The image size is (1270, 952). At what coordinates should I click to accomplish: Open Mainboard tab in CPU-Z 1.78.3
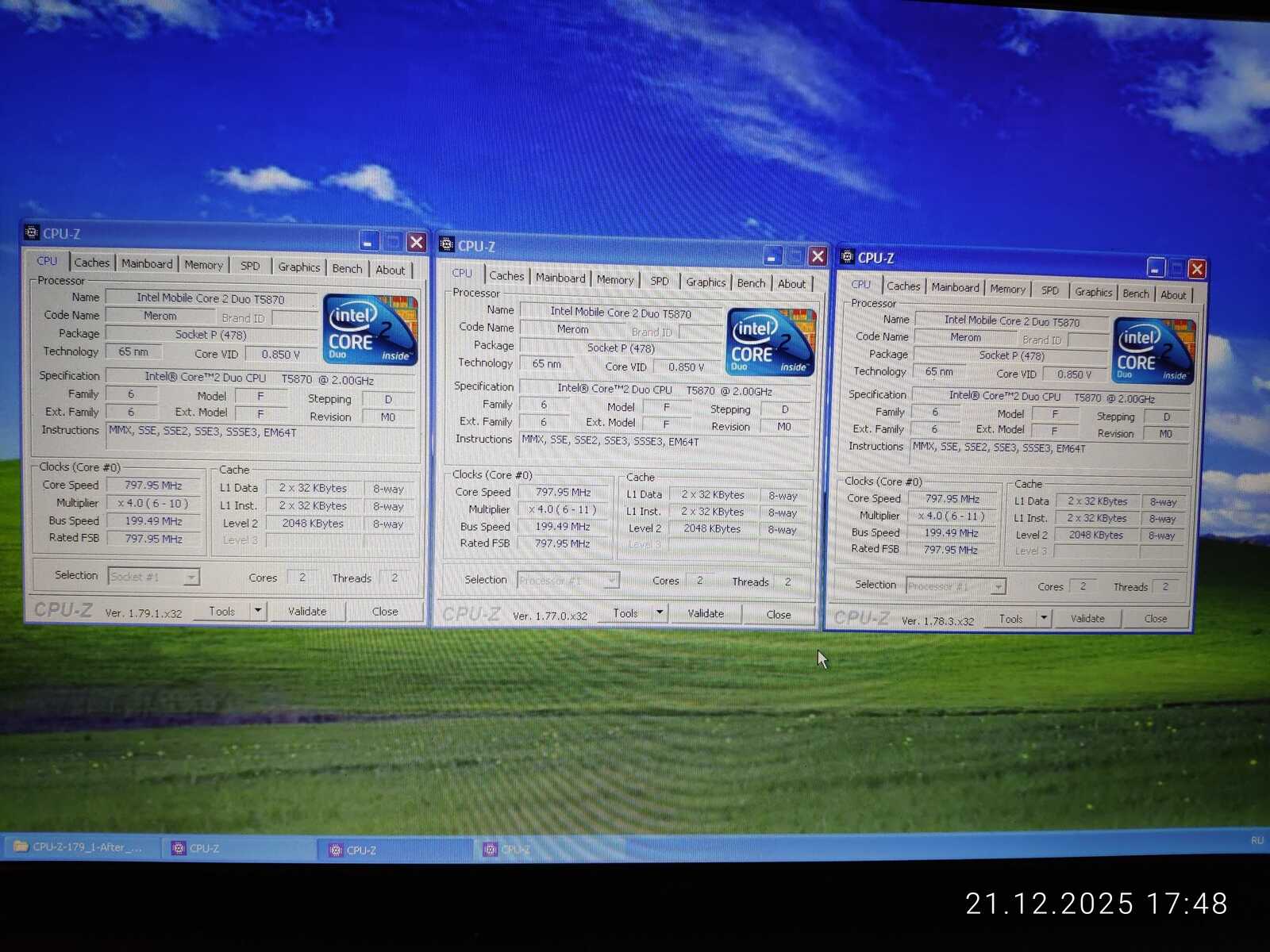pyautogui.click(x=956, y=287)
